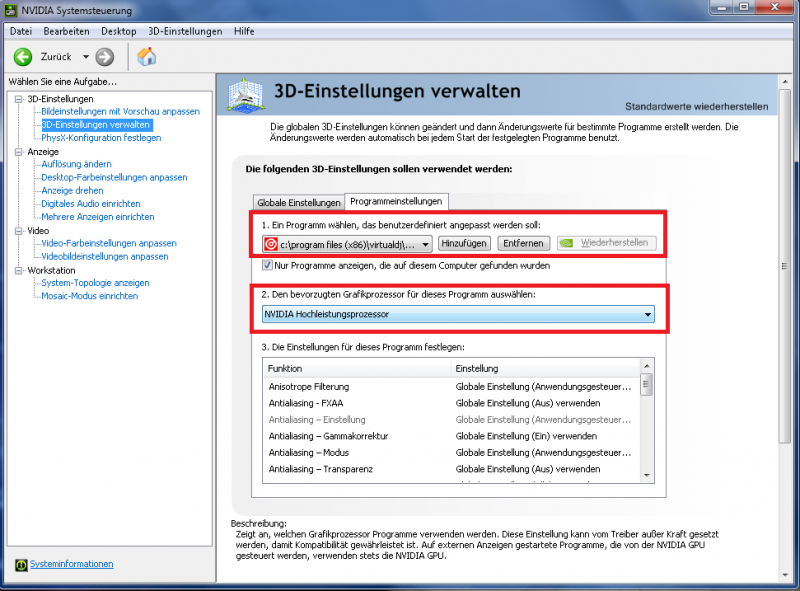Collapse the 3D-Einstellungen tree node
Image resolution: width=800 pixels, height=591 pixels.
coord(19,99)
